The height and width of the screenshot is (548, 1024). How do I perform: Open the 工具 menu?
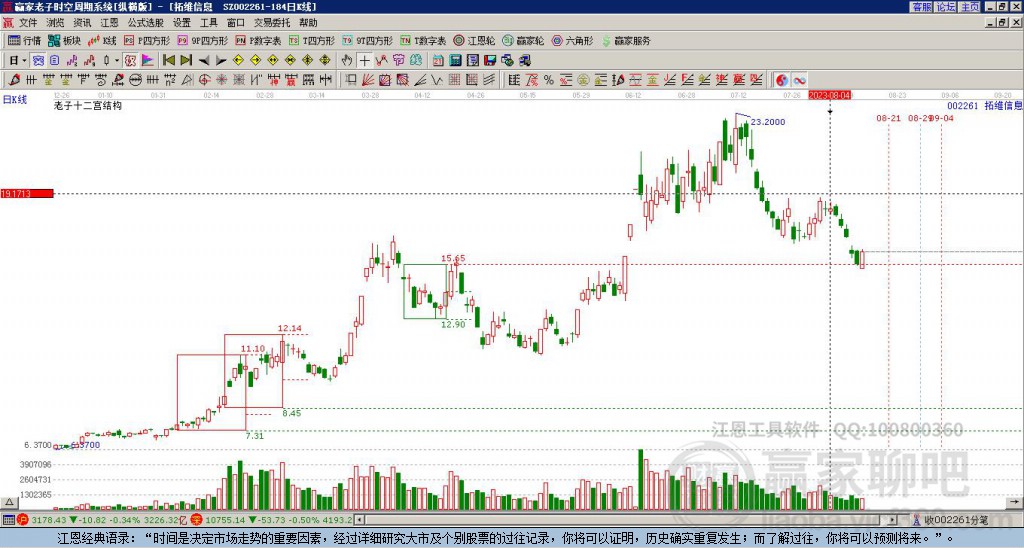click(x=208, y=23)
